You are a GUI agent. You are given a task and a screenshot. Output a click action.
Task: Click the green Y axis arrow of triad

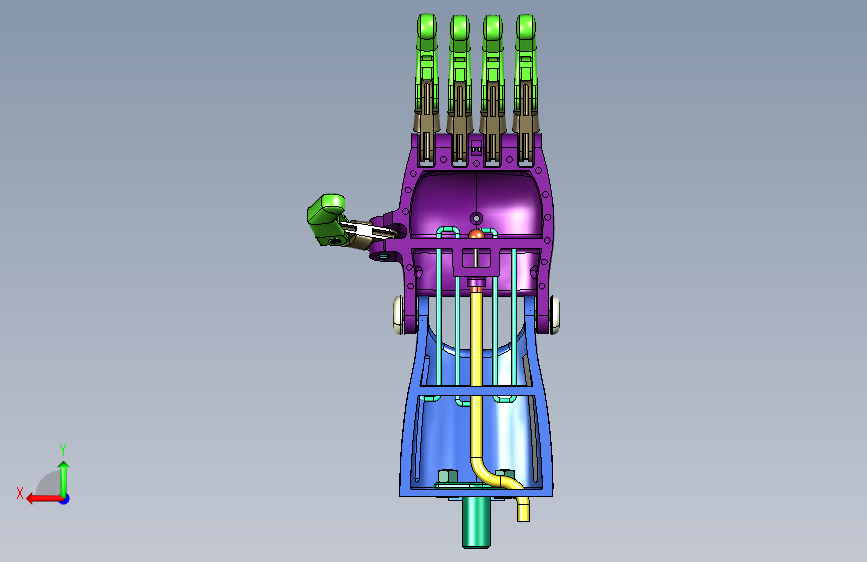click(x=64, y=478)
